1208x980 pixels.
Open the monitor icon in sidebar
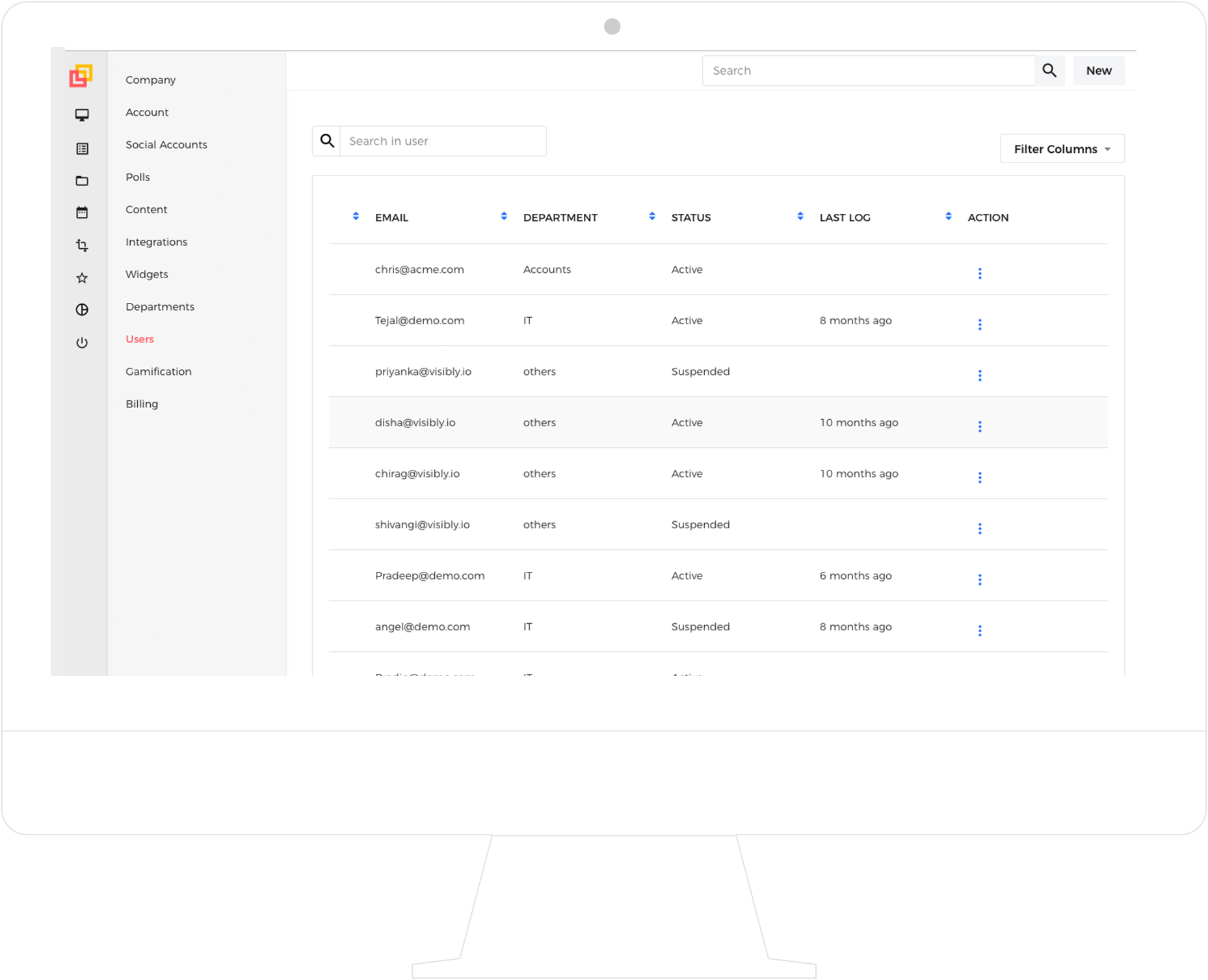pyautogui.click(x=82, y=115)
